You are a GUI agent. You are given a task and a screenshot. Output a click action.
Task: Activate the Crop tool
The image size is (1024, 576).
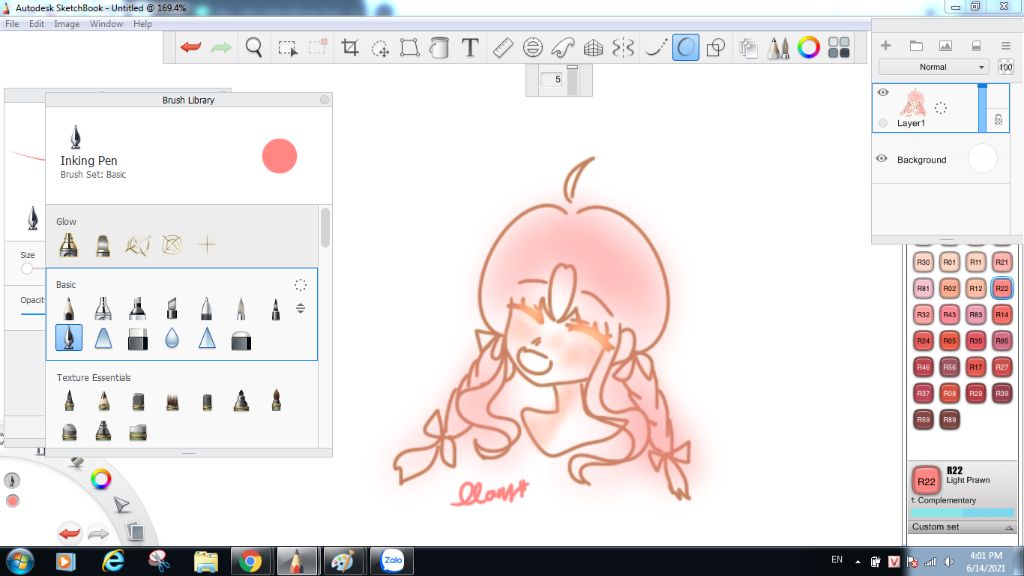click(349, 47)
